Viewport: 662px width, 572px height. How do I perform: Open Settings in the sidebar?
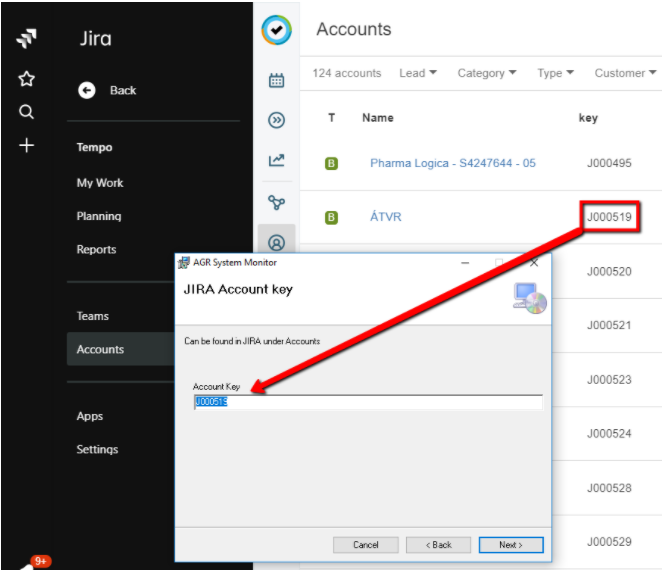[x=97, y=450]
